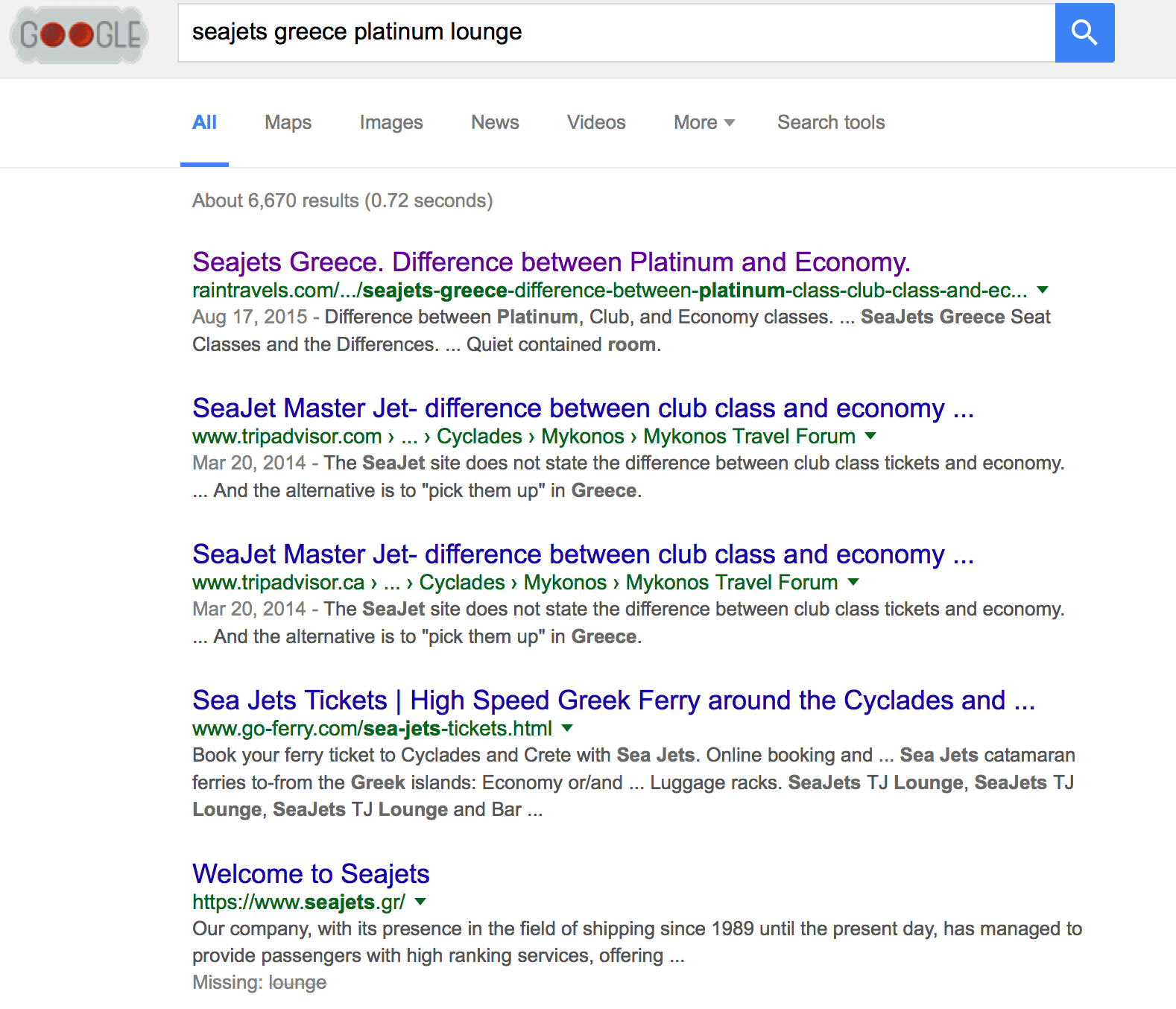This screenshot has width=1176, height=1009.
Task: Focus the search query input field
Action: coord(616,33)
